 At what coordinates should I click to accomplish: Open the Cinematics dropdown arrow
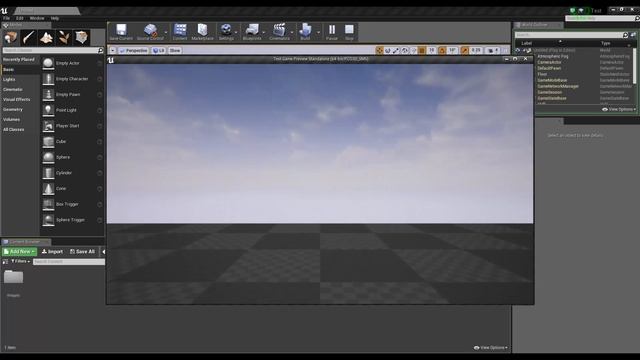(292, 32)
